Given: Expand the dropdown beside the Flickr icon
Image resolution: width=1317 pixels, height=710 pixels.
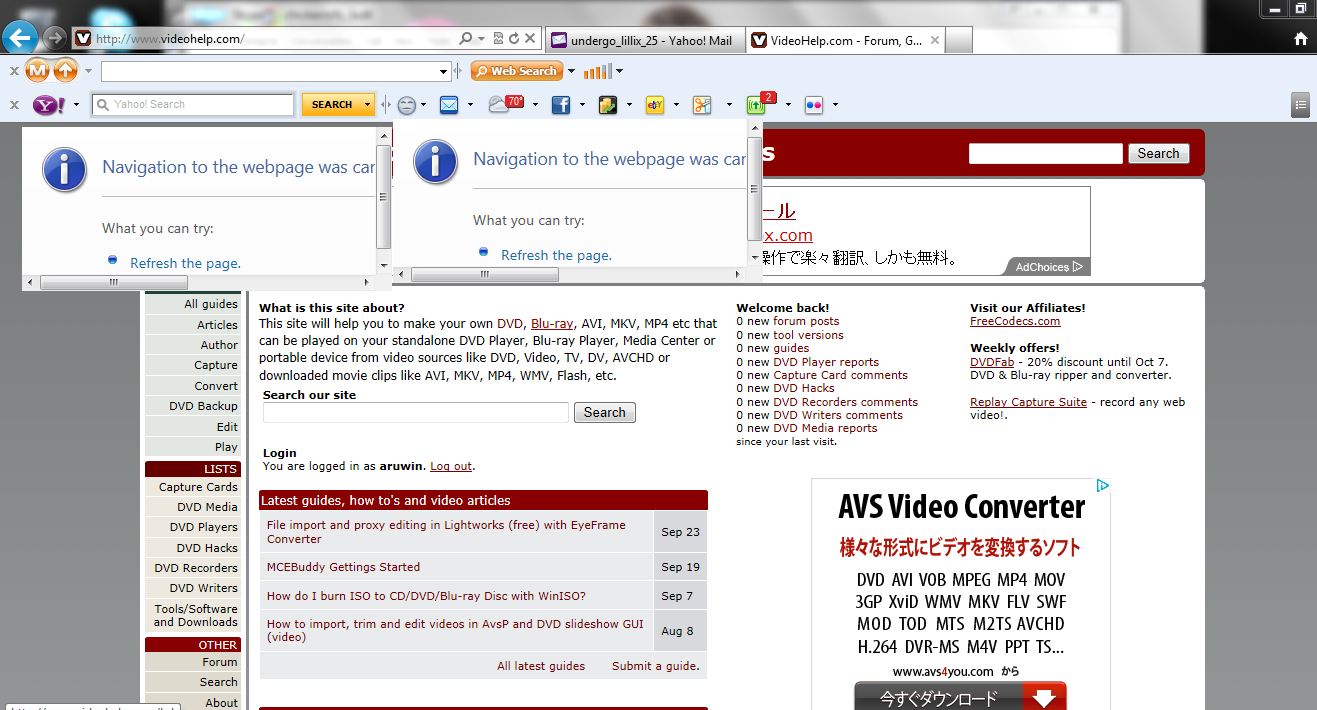Looking at the screenshot, I should click(835, 104).
